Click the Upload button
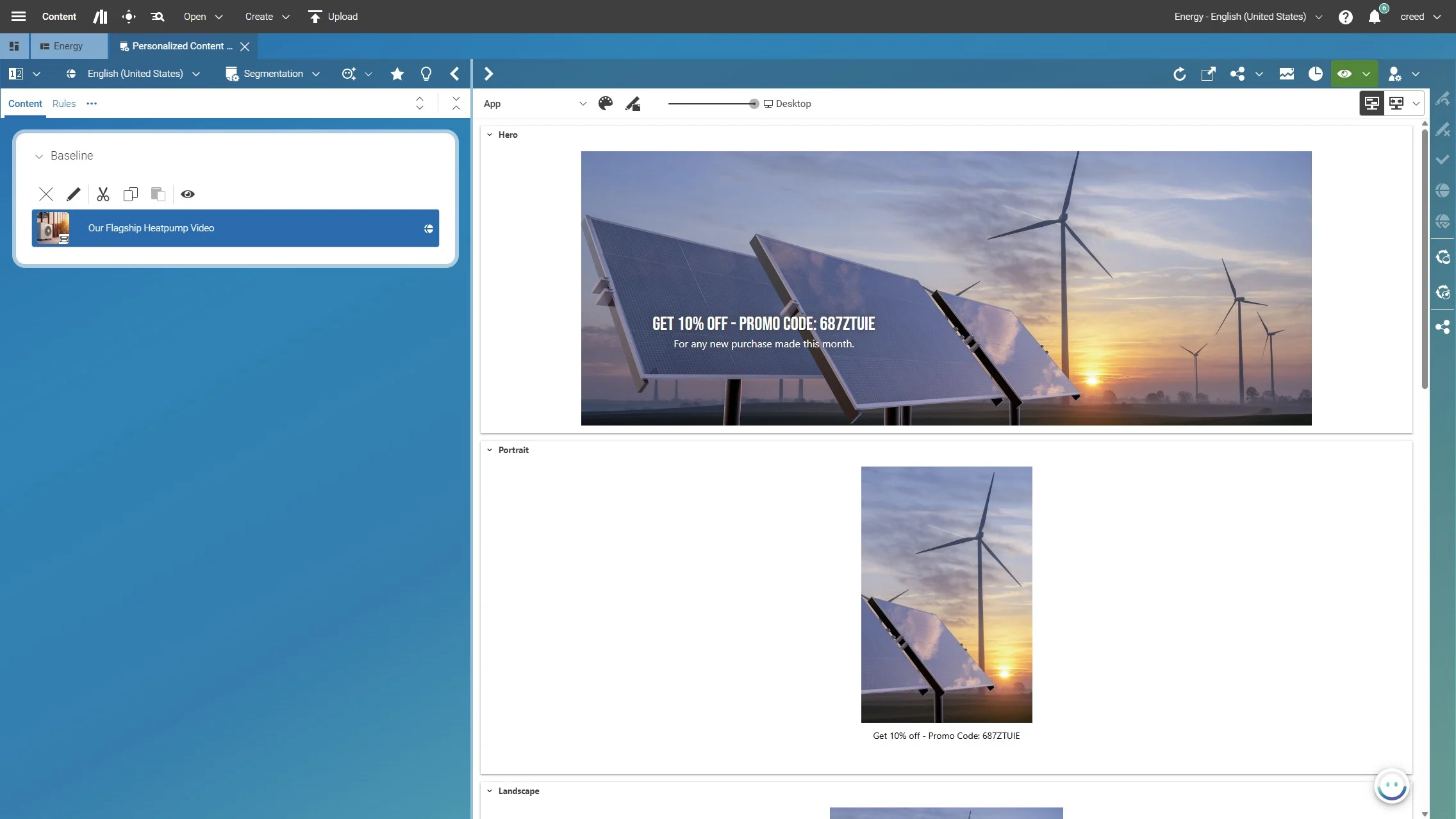The width and height of the screenshot is (1456, 819). pos(333,17)
